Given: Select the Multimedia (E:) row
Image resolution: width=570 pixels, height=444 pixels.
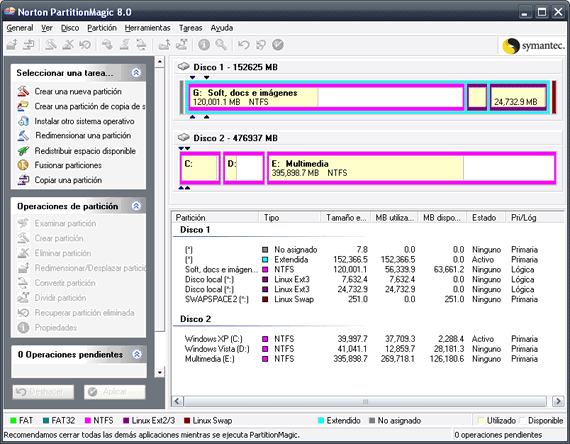Looking at the screenshot, I should 361,359.
